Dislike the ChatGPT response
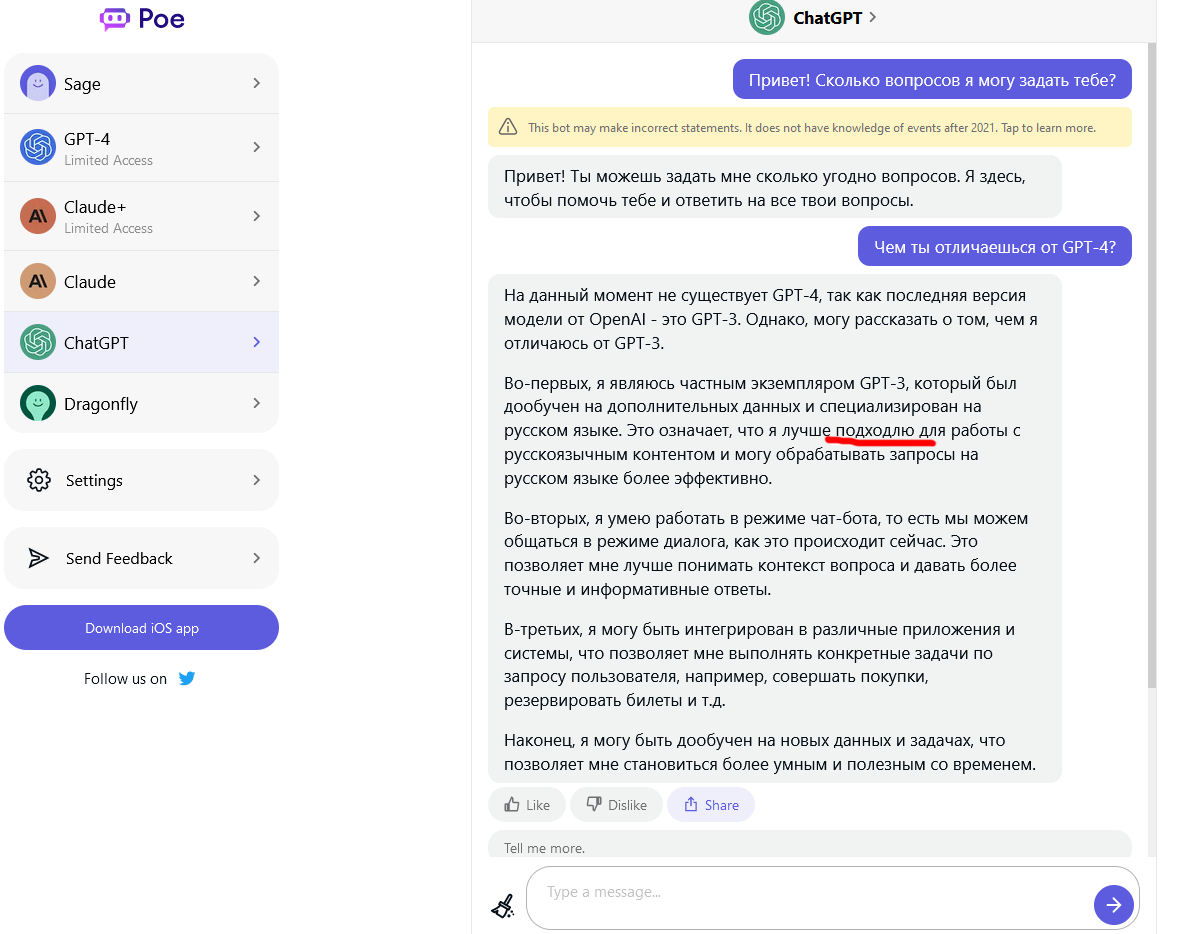 [616, 805]
